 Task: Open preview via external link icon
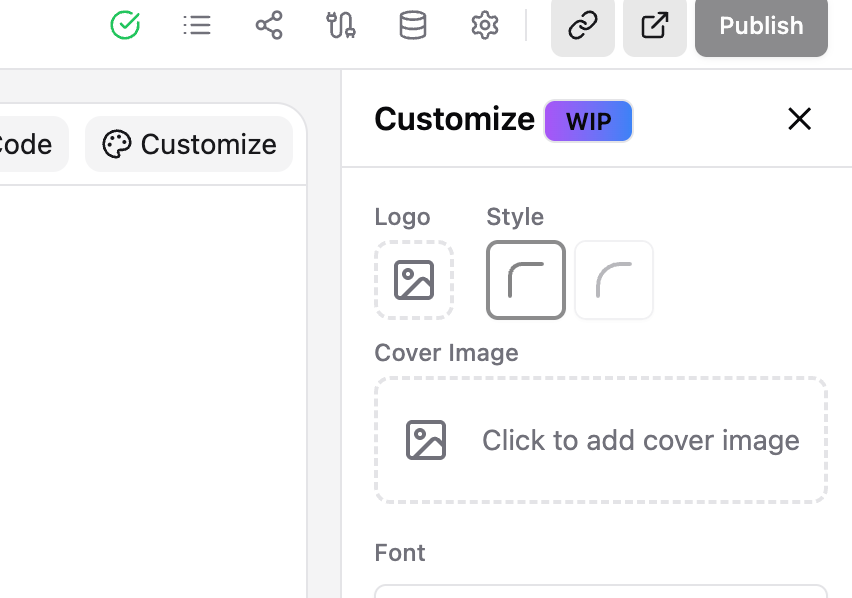pos(654,26)
